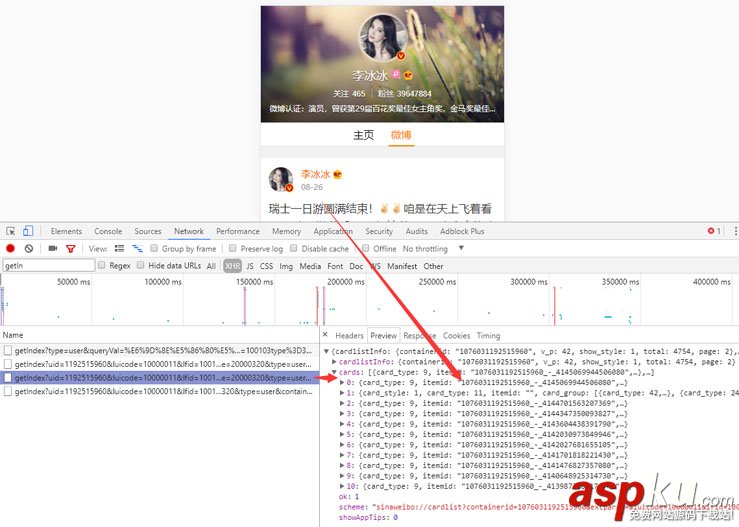Open the Console tab
739x527 pixels.
[108, 231]
